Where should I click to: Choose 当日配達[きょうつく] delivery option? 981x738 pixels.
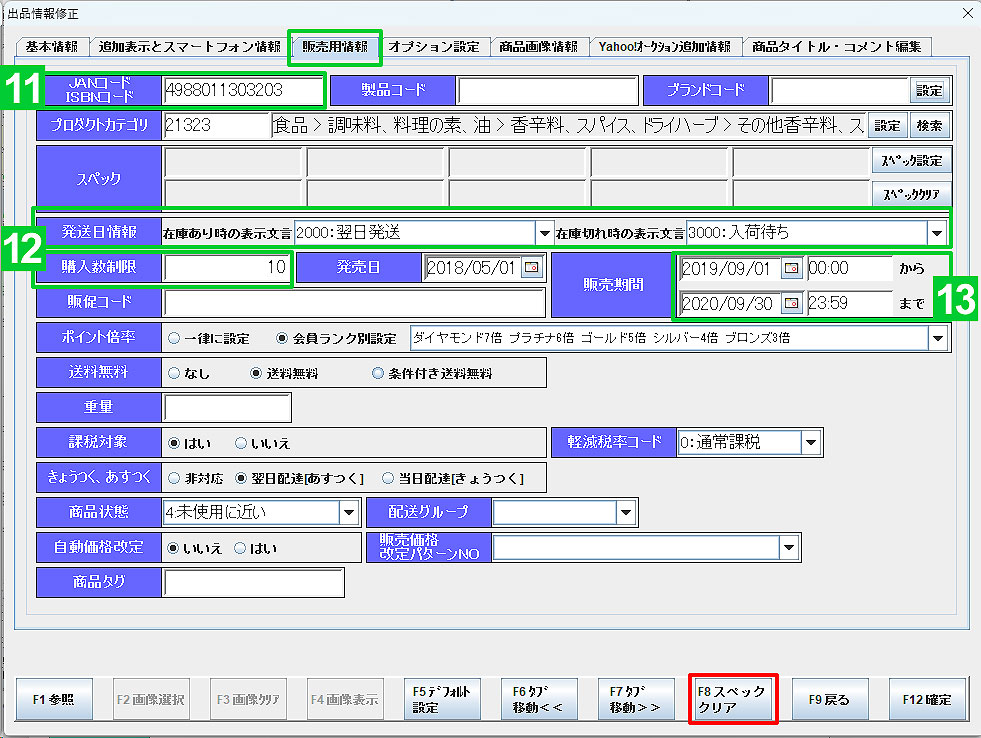click(x=389, y=478)
